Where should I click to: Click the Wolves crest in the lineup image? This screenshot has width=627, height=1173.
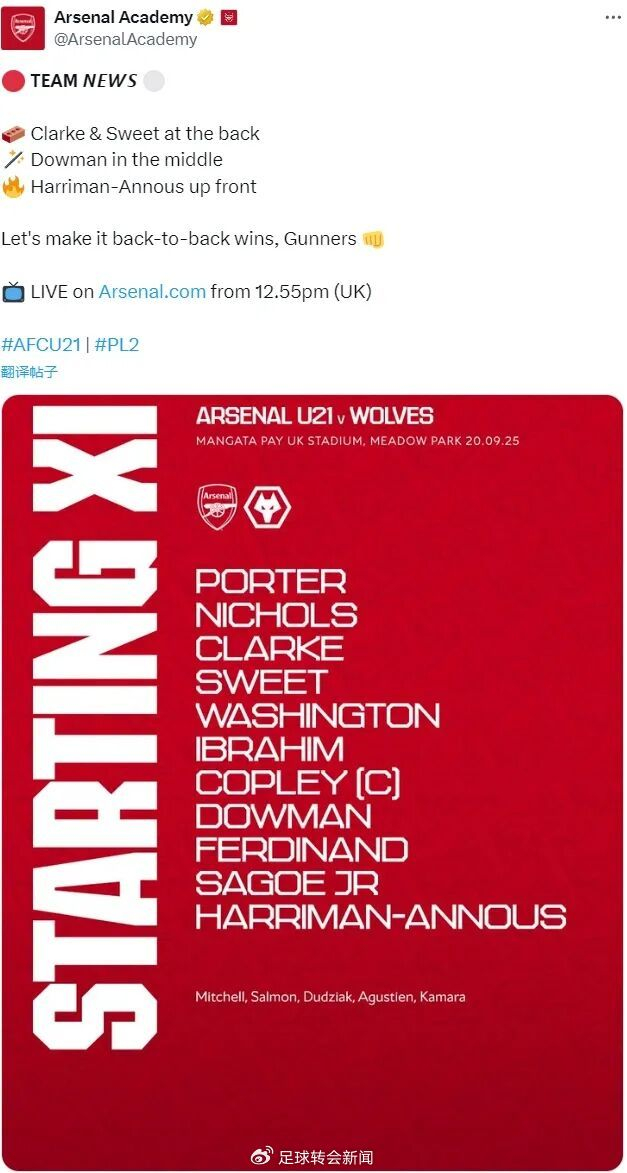coord(267,506)
